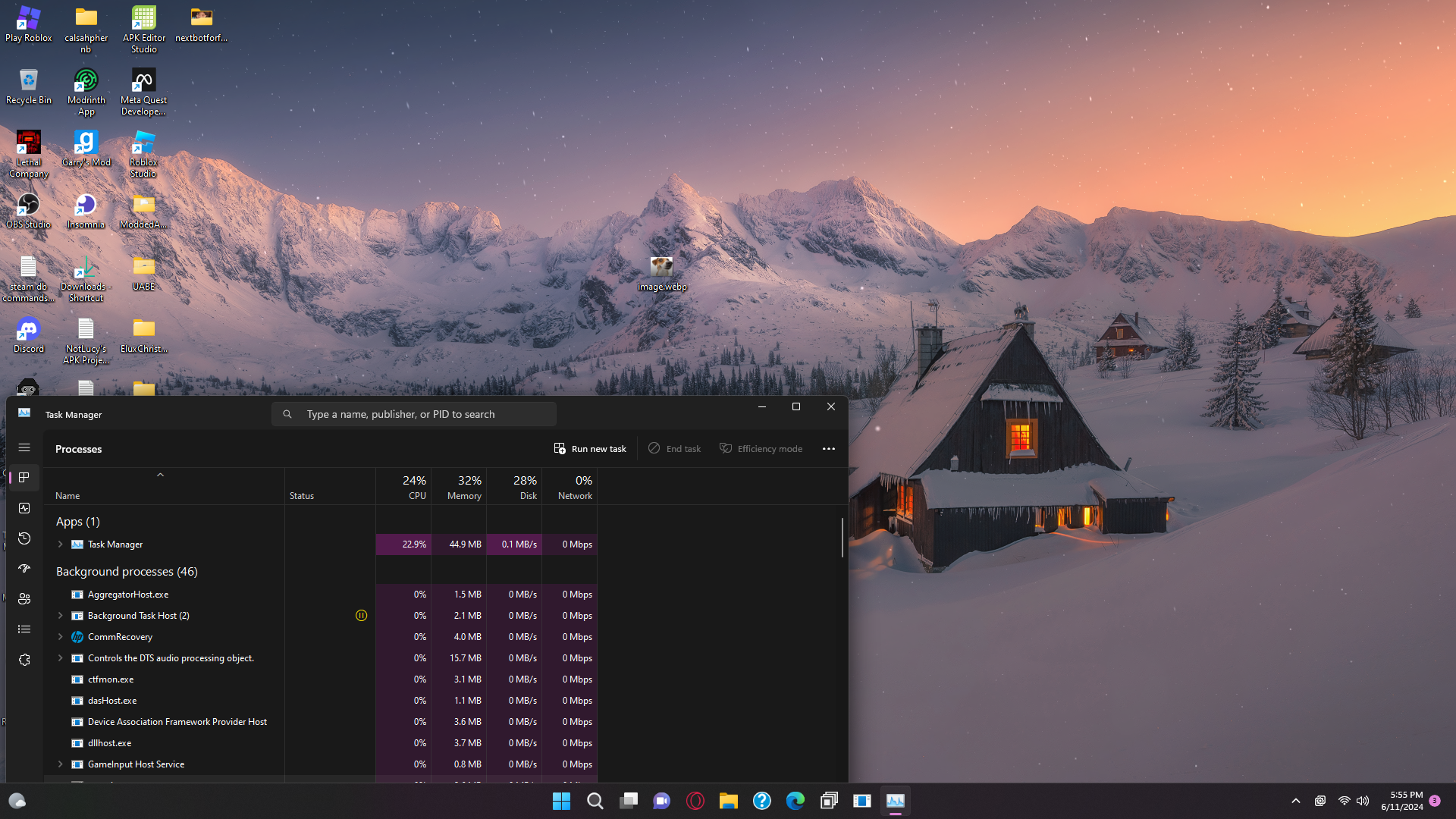Click the Opera browser taskbar icon
This screenshot has width=1456, height=819.
pyautogui.click(x=695, y=801)
